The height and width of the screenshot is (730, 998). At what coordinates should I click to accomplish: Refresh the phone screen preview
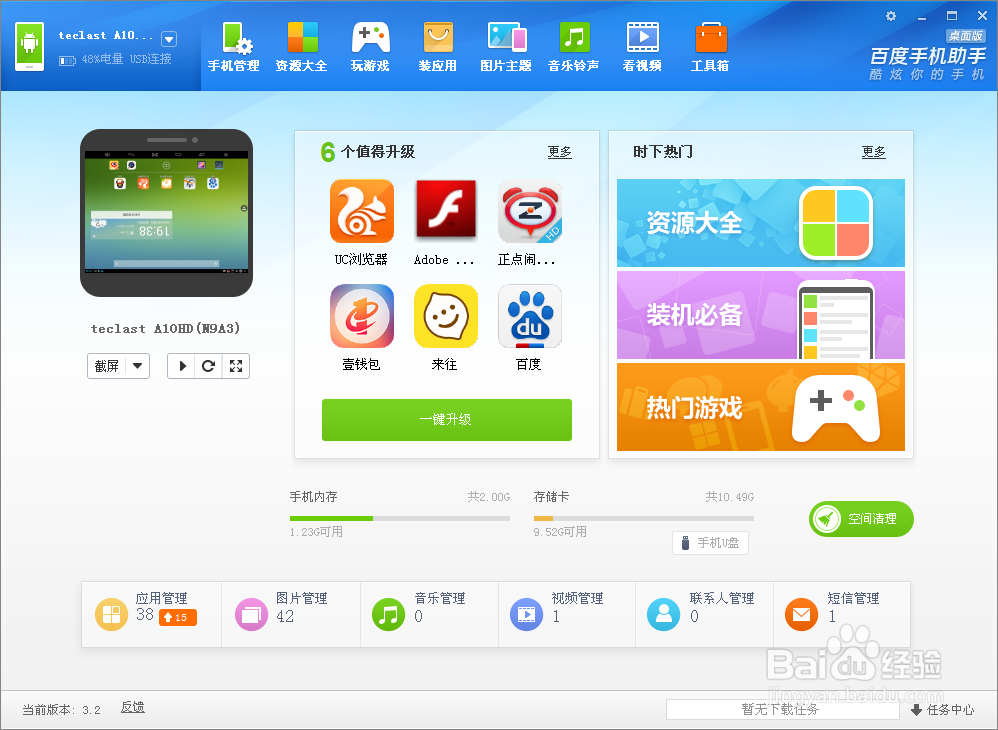208,366
